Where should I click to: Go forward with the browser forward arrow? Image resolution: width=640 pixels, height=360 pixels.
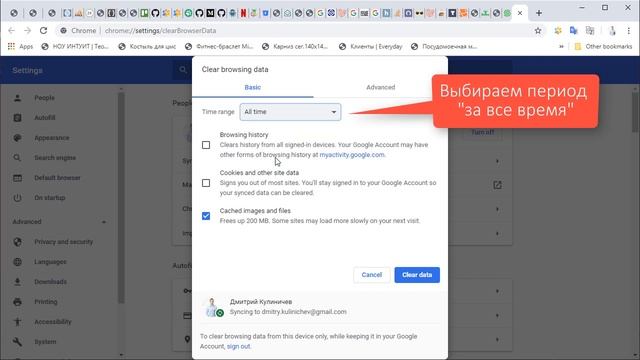pyautogui.click(x=27, y=31)
